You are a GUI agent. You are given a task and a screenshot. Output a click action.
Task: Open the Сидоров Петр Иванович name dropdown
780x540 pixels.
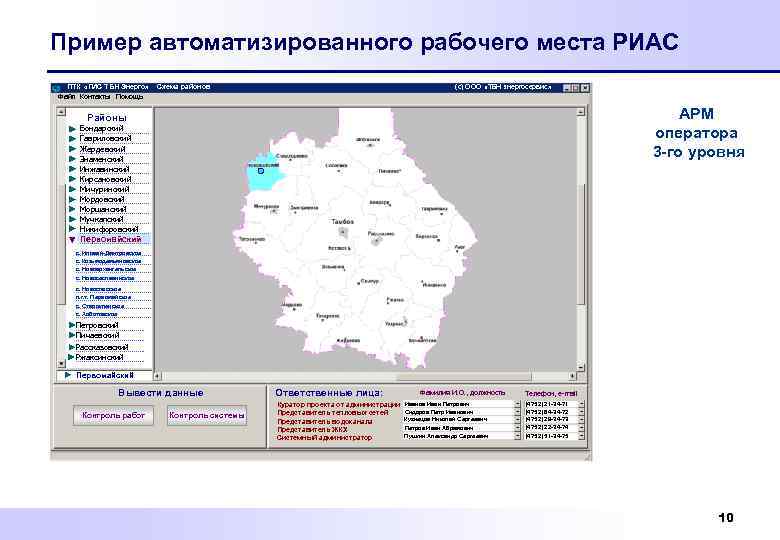[517, 412]
